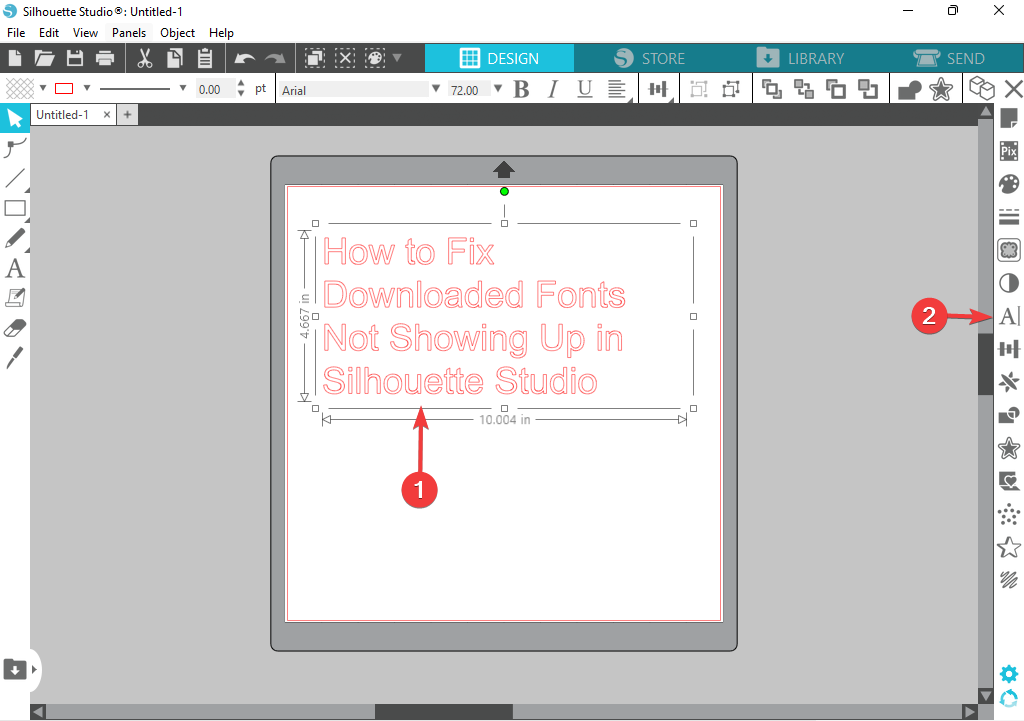Close the Untitled-1 document tab
Viewport: 1024px width, 721px height.
tap(107, 114)
